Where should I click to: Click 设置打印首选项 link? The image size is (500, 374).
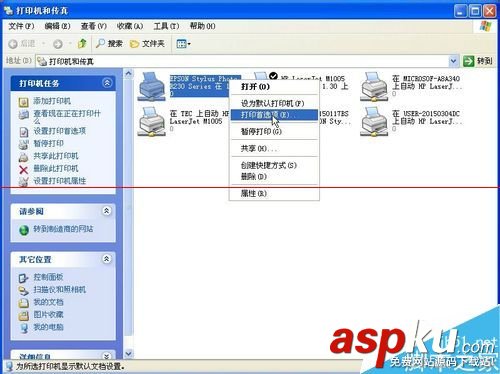[59, 131]
